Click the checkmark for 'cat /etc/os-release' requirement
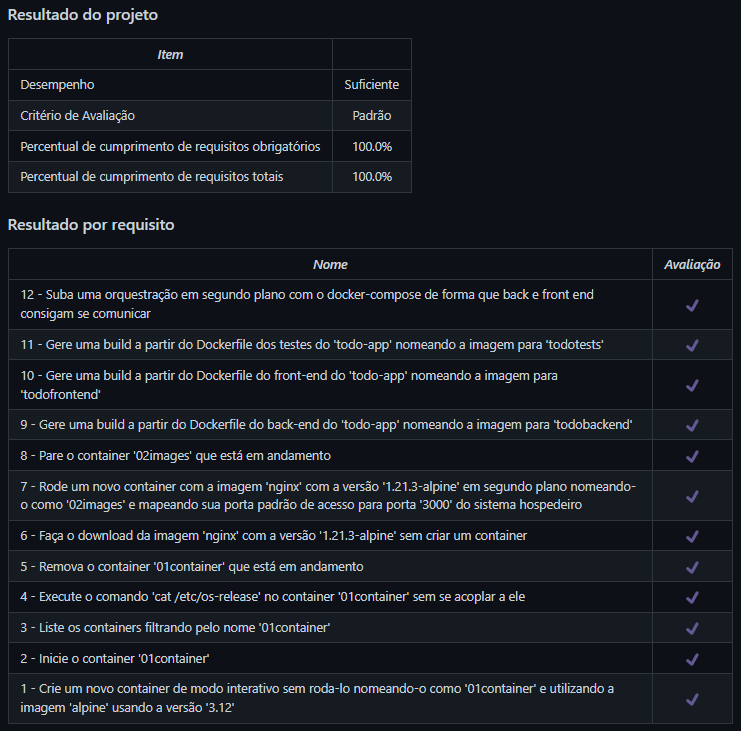This screenshot has height=731, width=741. [x=692, y=597]
